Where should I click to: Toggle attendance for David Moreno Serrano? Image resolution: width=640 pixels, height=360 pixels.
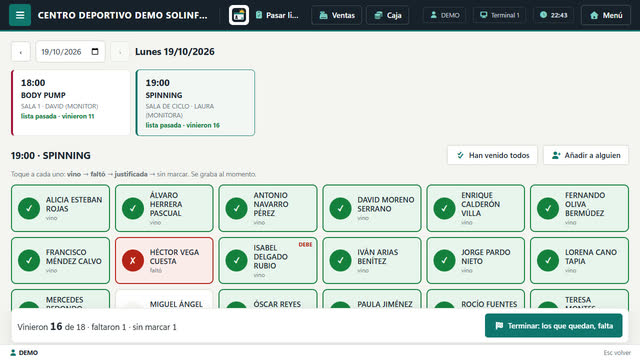tap(372, 208)
